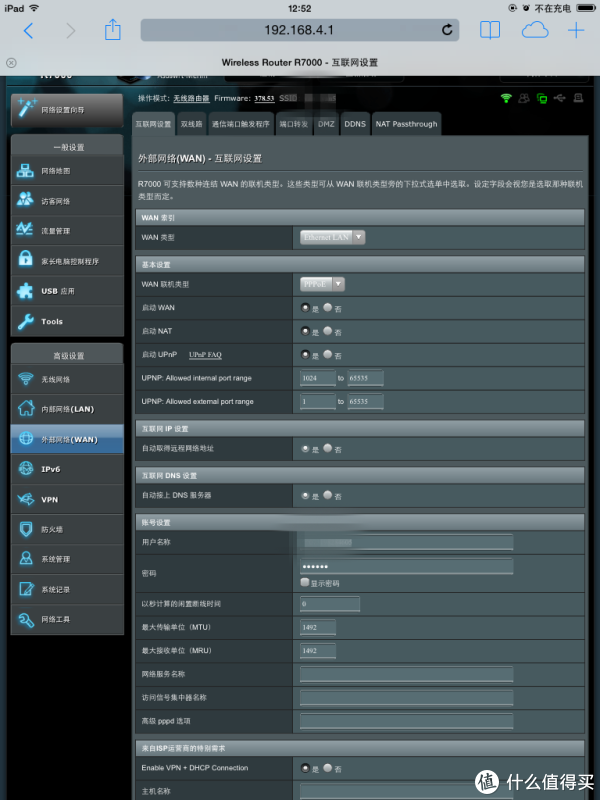Open WAN globe icon in sidebar
This screenshot has width=600, height=800.
click(x=26, y=438)
